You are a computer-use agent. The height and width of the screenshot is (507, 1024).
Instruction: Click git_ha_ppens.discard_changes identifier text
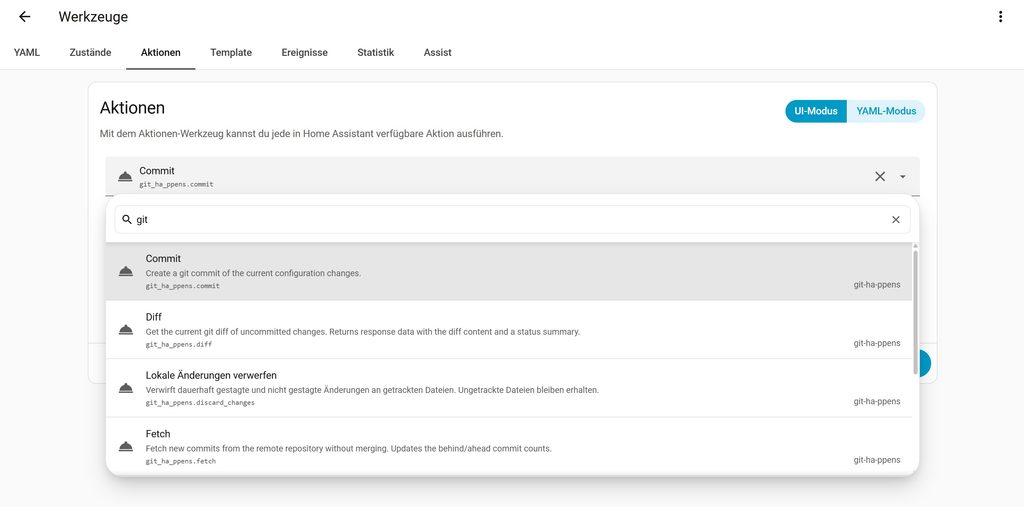[200, 402]
